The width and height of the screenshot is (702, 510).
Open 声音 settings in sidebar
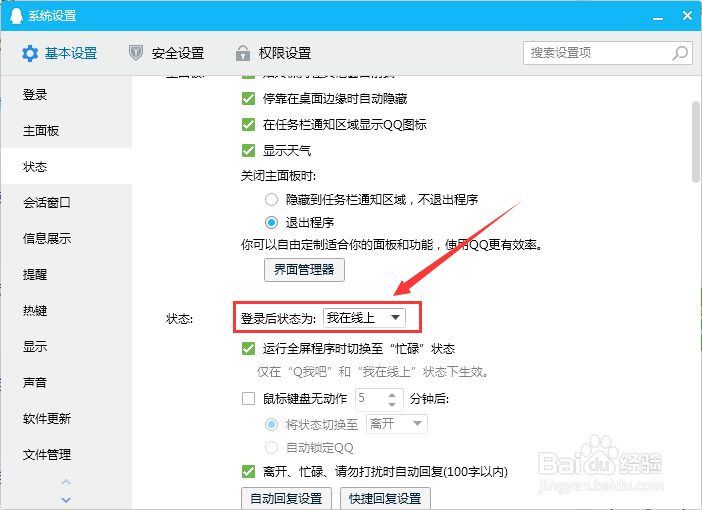tap(66, 382)
